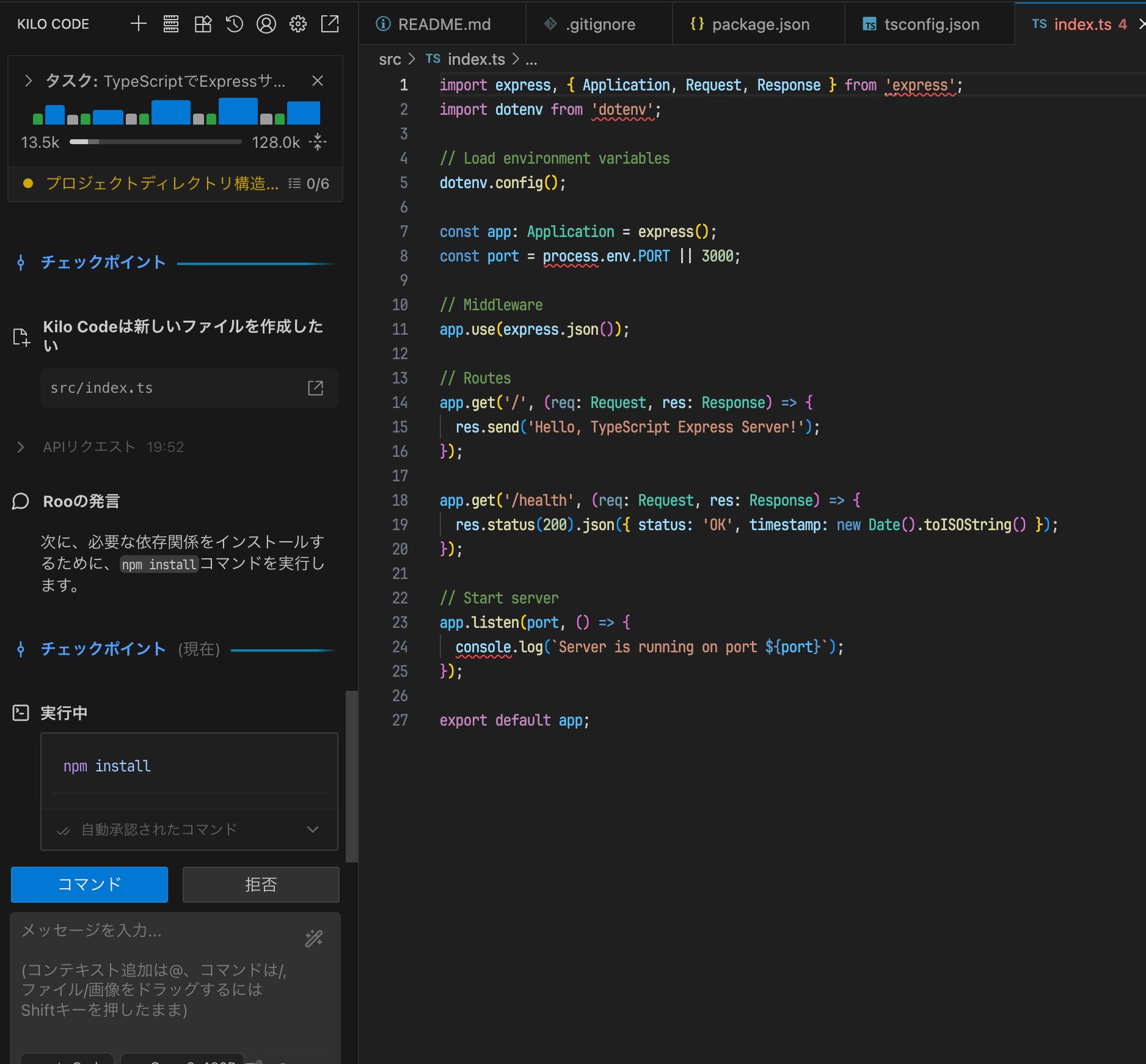
Task: Expand the APIリクエスト 19:52 entry
Action: coord(21,447)
